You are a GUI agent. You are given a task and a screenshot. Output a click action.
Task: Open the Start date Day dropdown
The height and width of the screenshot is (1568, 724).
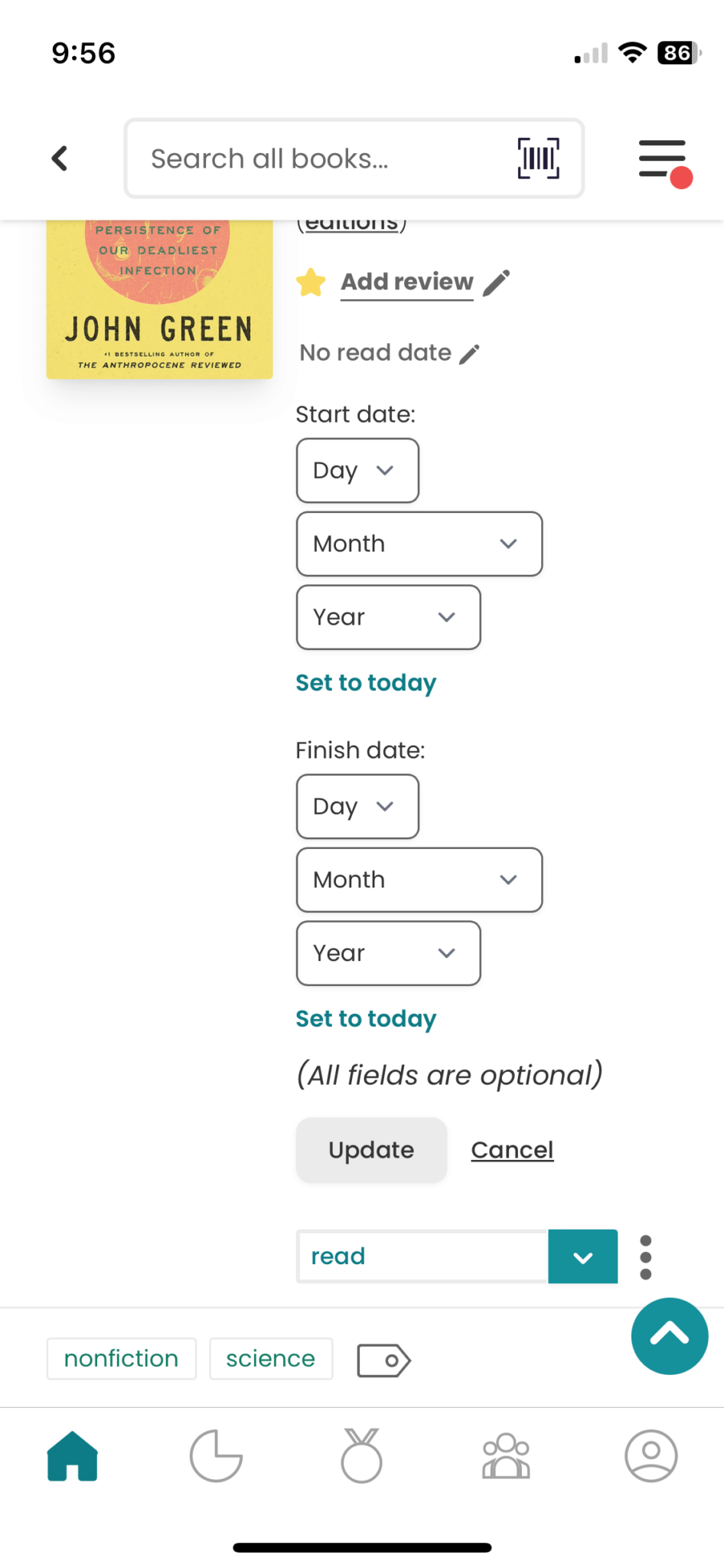tap(357, 470)
